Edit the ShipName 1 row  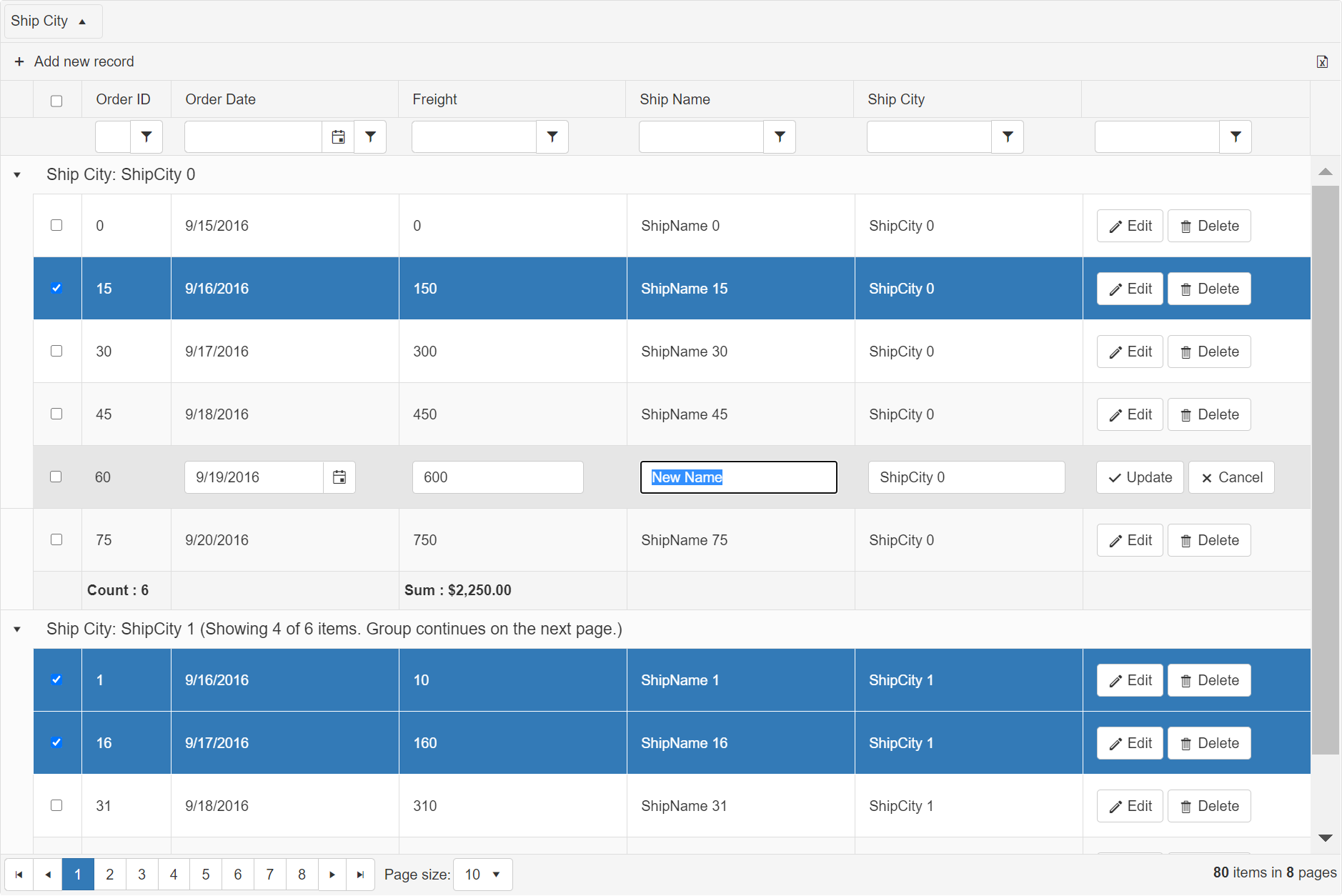pyautogui.click(x=1130, y=680)
